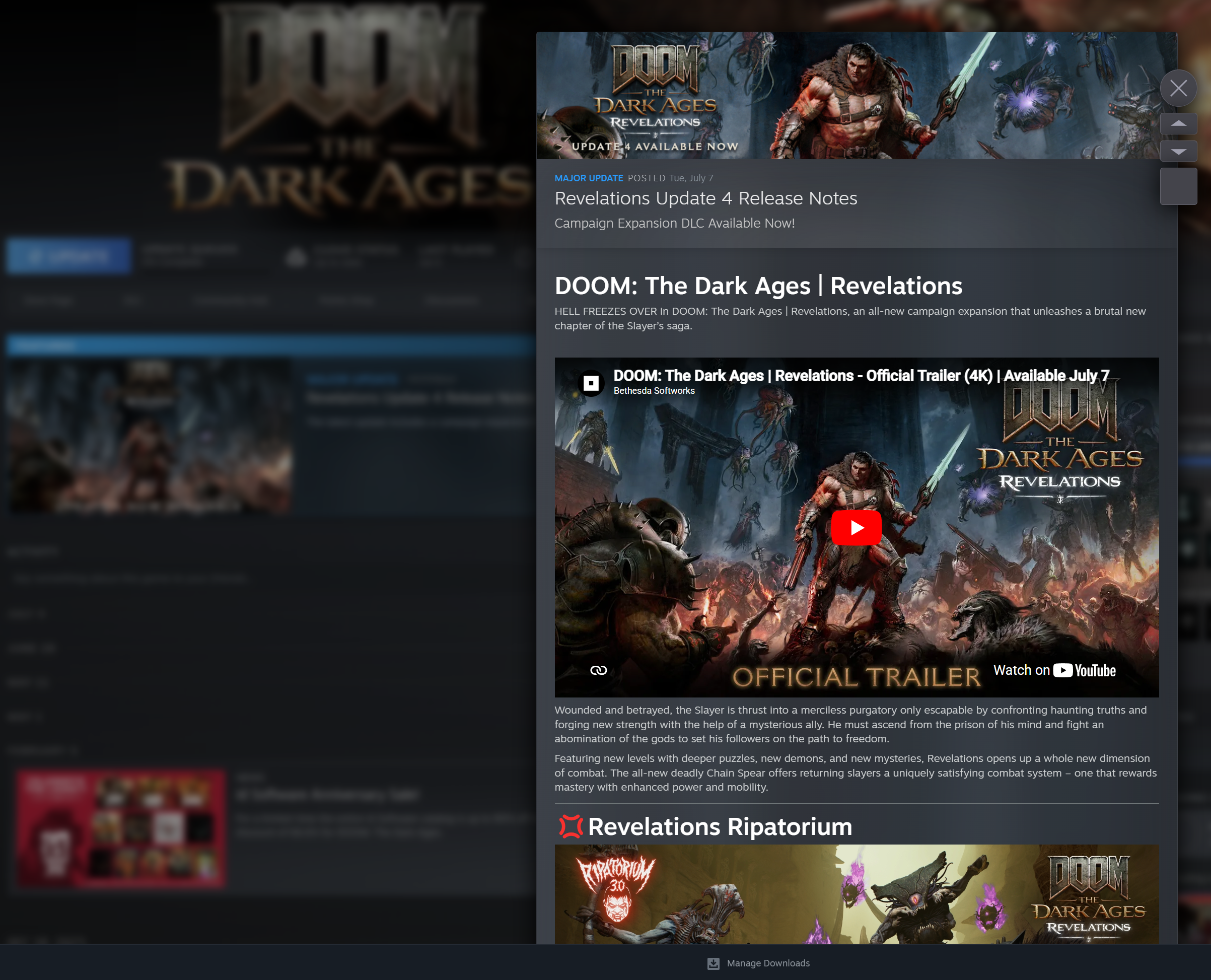Click the 'POSTED Tue, July 7' date text
1211x980 pixels.
pos(670,178)
